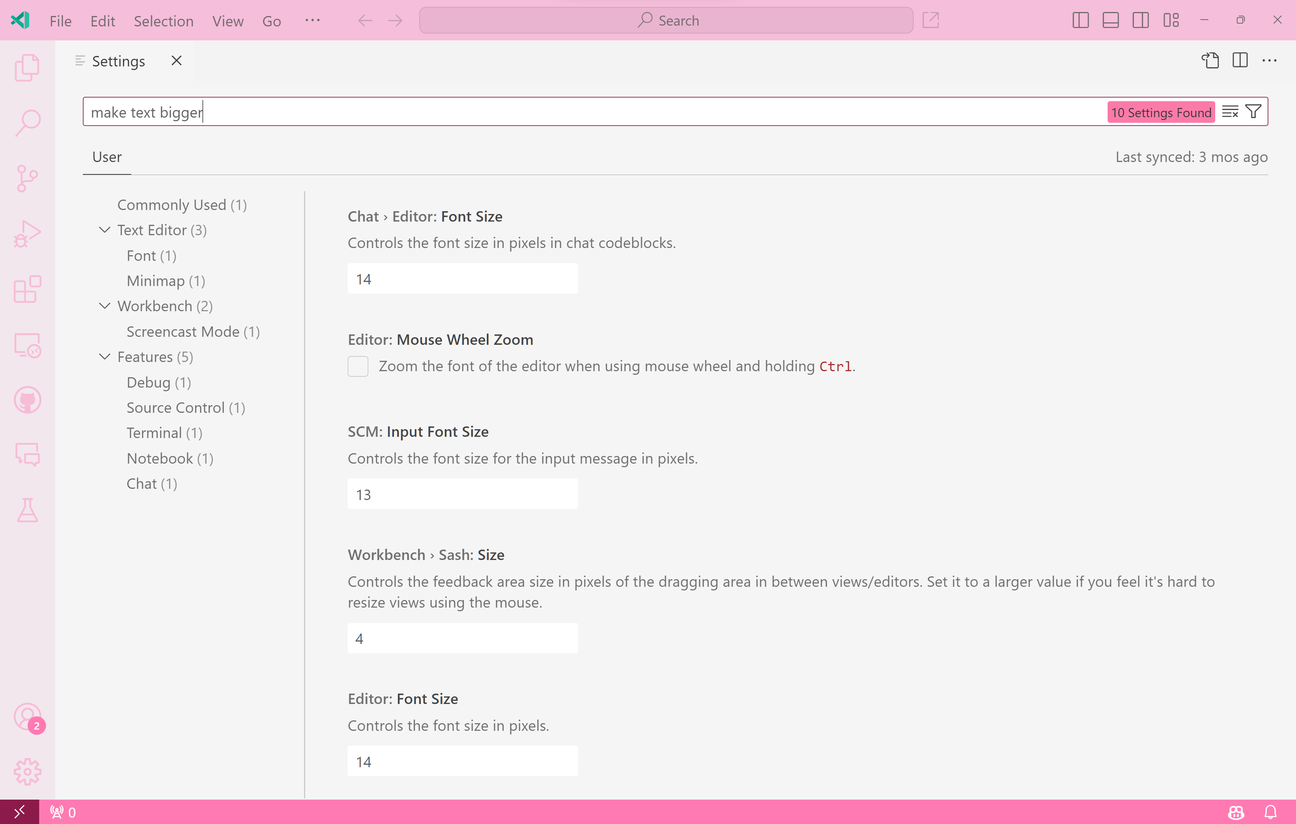Open the Remote Explorer sidebar icon
This screenshot has width=1296, height=824.
tap(27, 345)
